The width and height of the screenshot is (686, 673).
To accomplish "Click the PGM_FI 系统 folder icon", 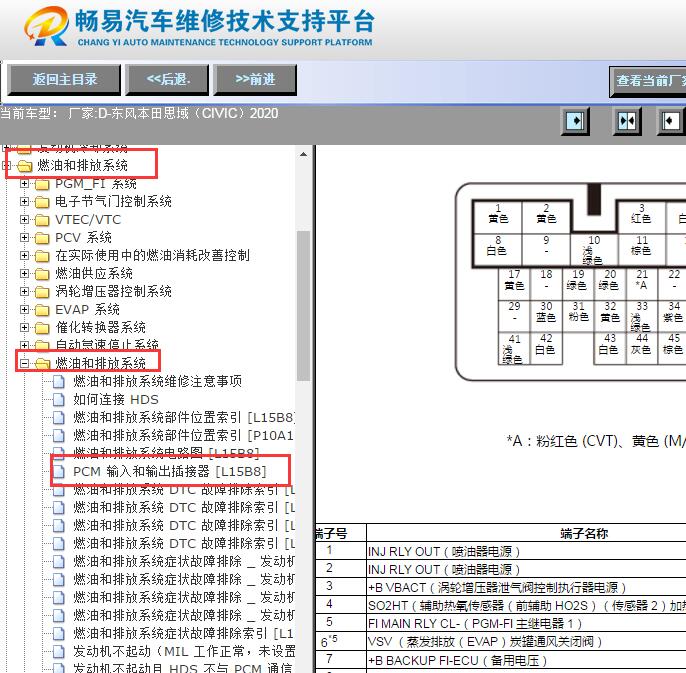I will 42,184.
